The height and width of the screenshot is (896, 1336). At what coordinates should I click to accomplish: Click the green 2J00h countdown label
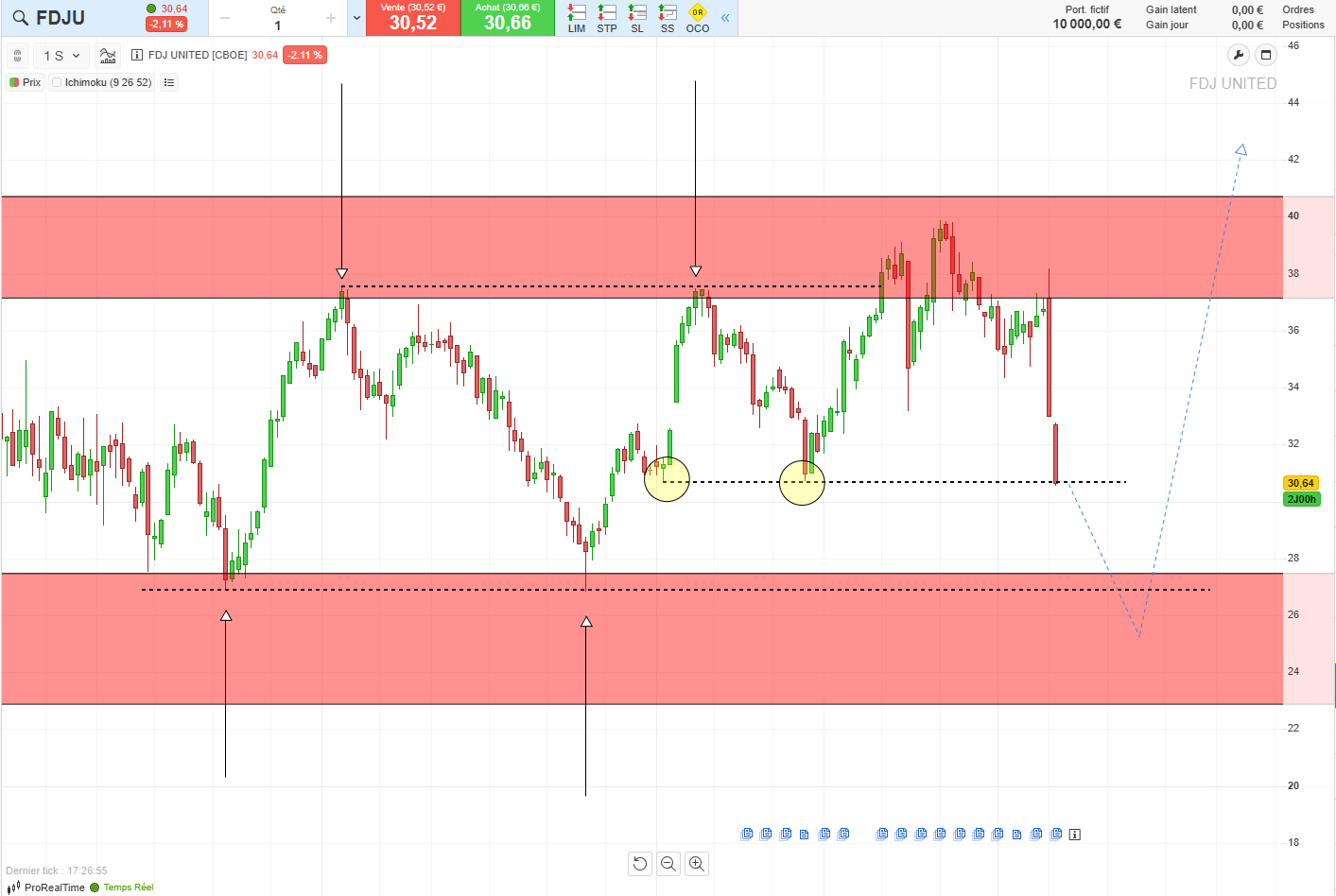point(1301,499)
